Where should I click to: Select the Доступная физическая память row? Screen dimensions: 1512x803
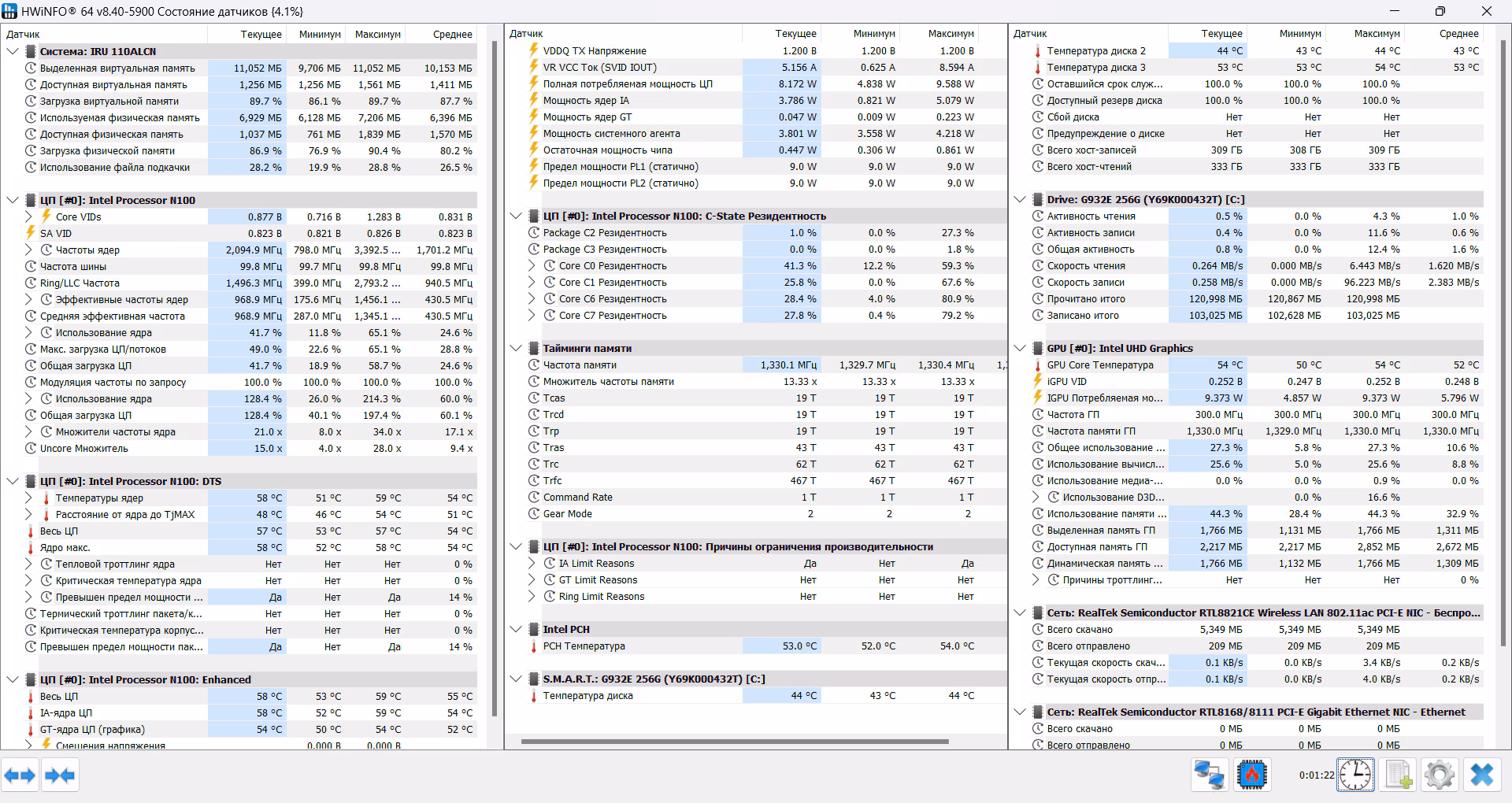pyautogui.click(x=239, y=135)
